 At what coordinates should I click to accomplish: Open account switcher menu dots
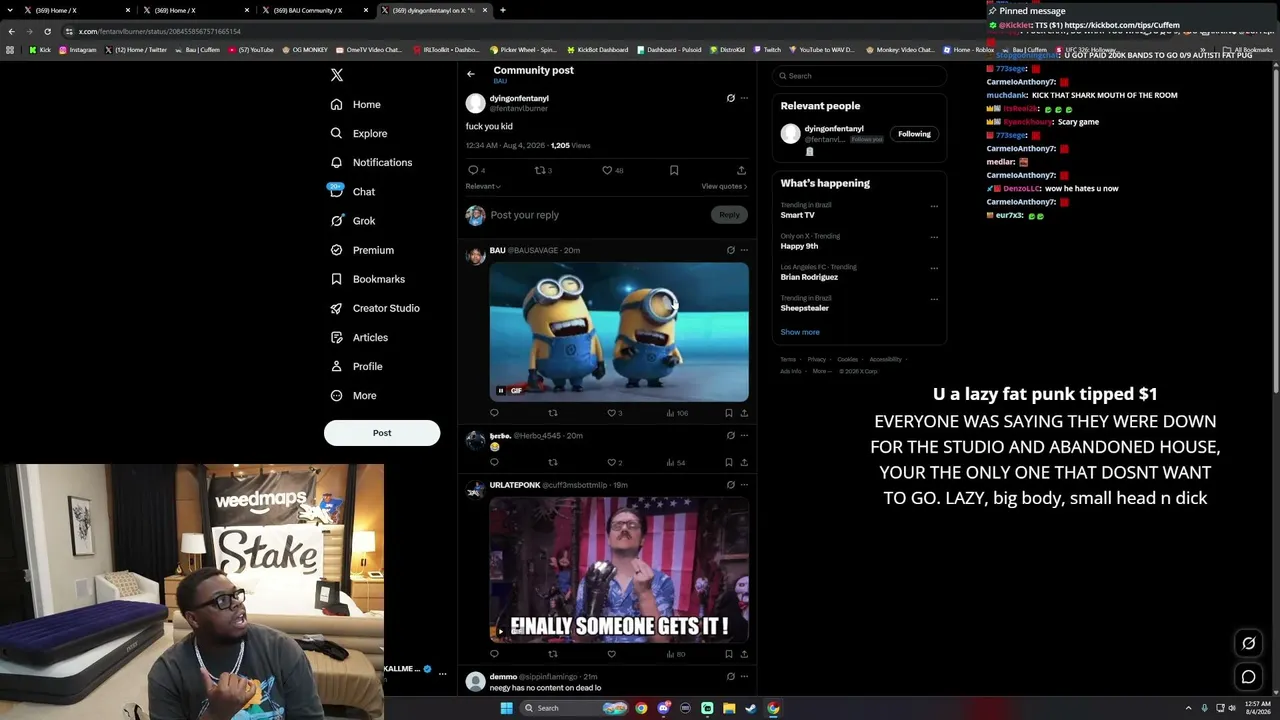442,674
